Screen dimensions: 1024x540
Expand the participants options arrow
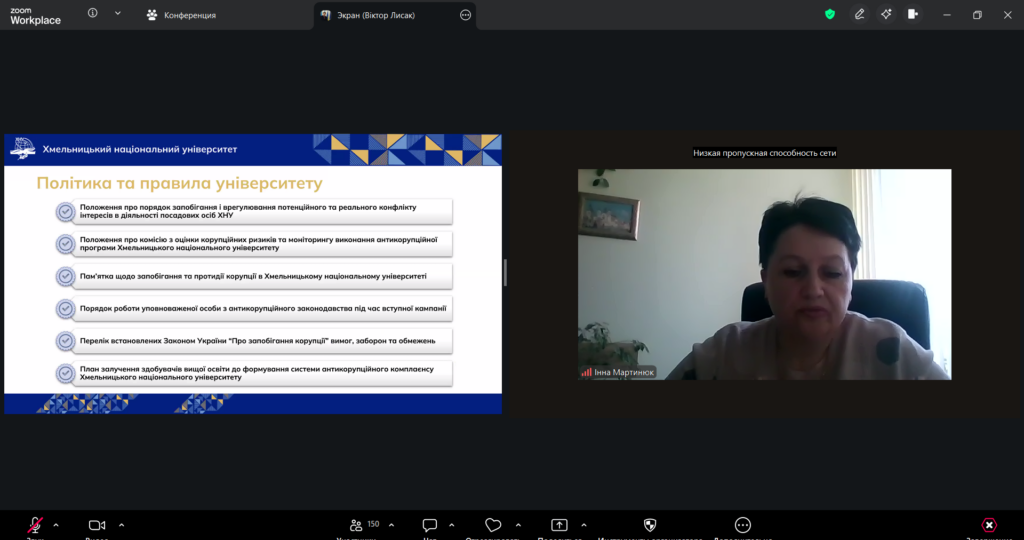click(390, 524)
